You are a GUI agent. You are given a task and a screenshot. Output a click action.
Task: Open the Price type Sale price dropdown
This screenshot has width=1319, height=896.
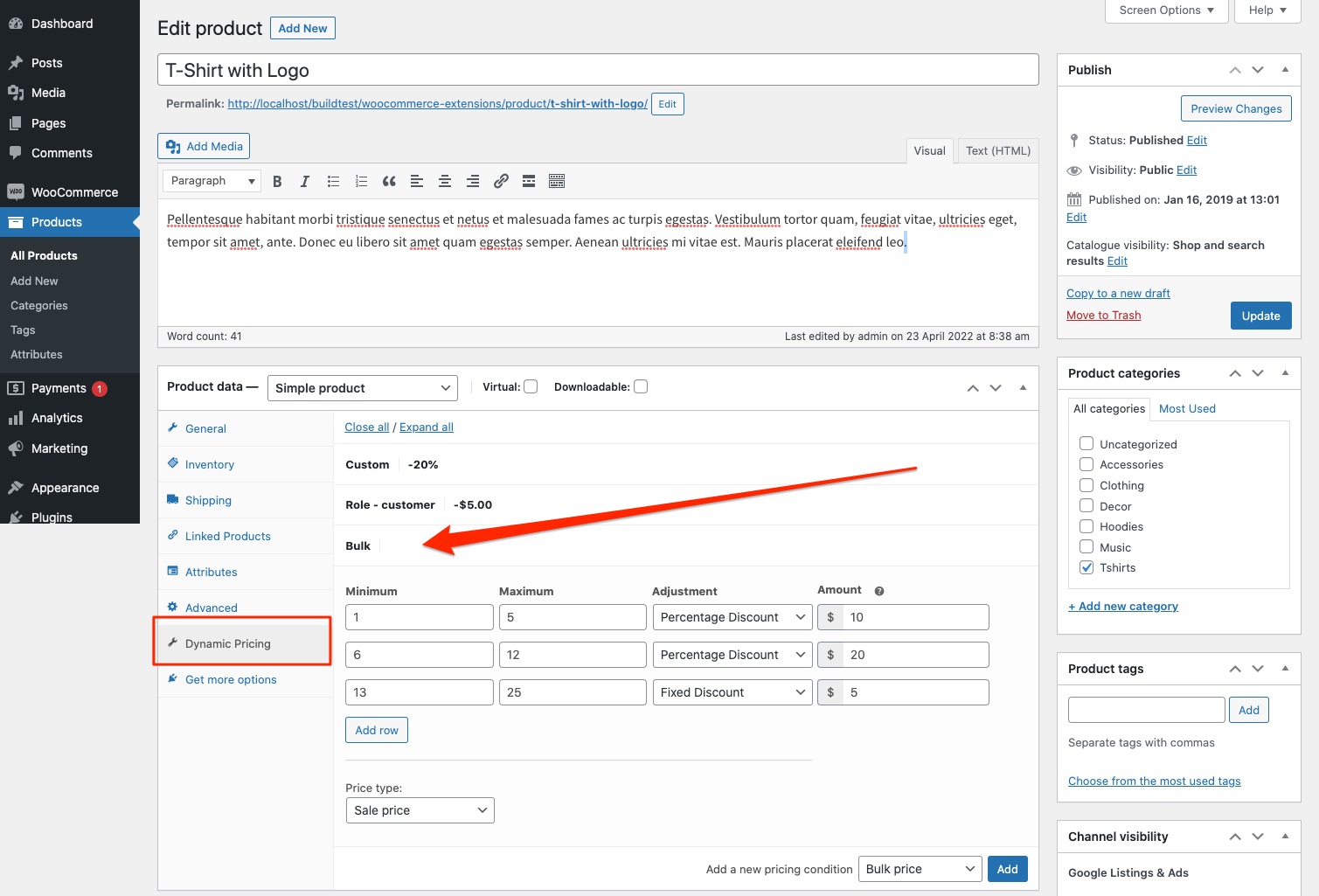coord(420,810)
